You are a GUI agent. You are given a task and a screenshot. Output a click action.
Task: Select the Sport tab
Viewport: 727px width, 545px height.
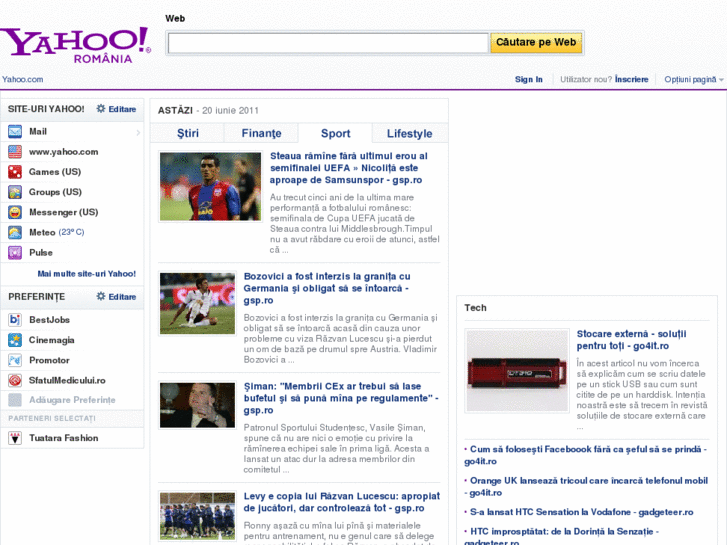336,134
